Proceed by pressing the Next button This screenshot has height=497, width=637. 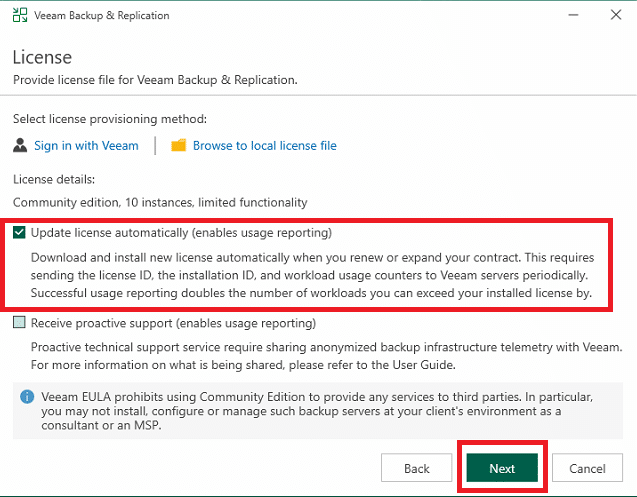coord(502,468)
